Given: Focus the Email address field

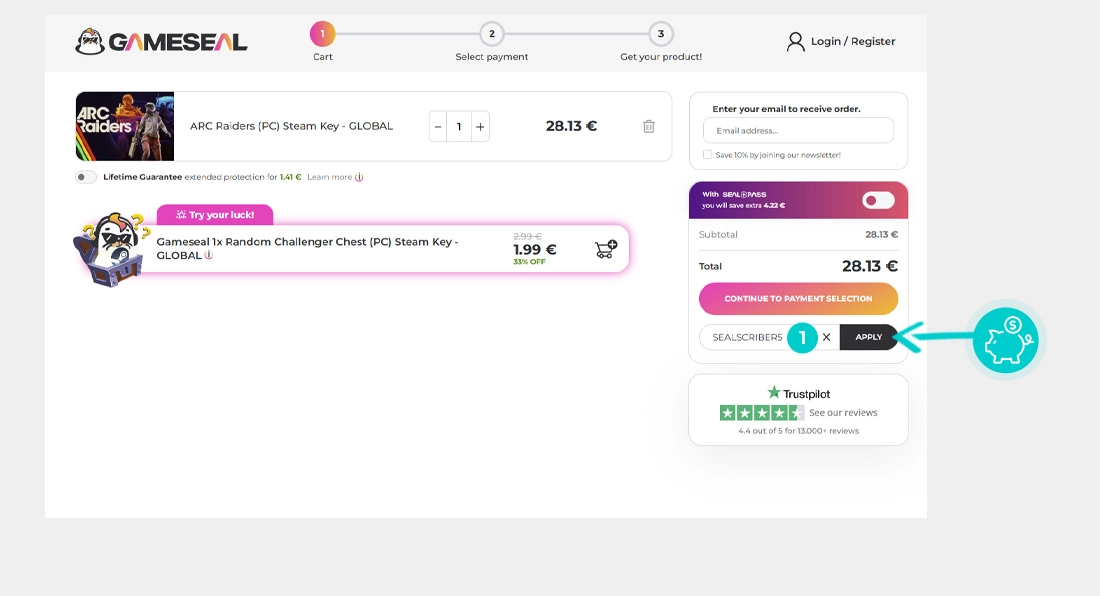Looking at the screenshot, I should (798, 130).
